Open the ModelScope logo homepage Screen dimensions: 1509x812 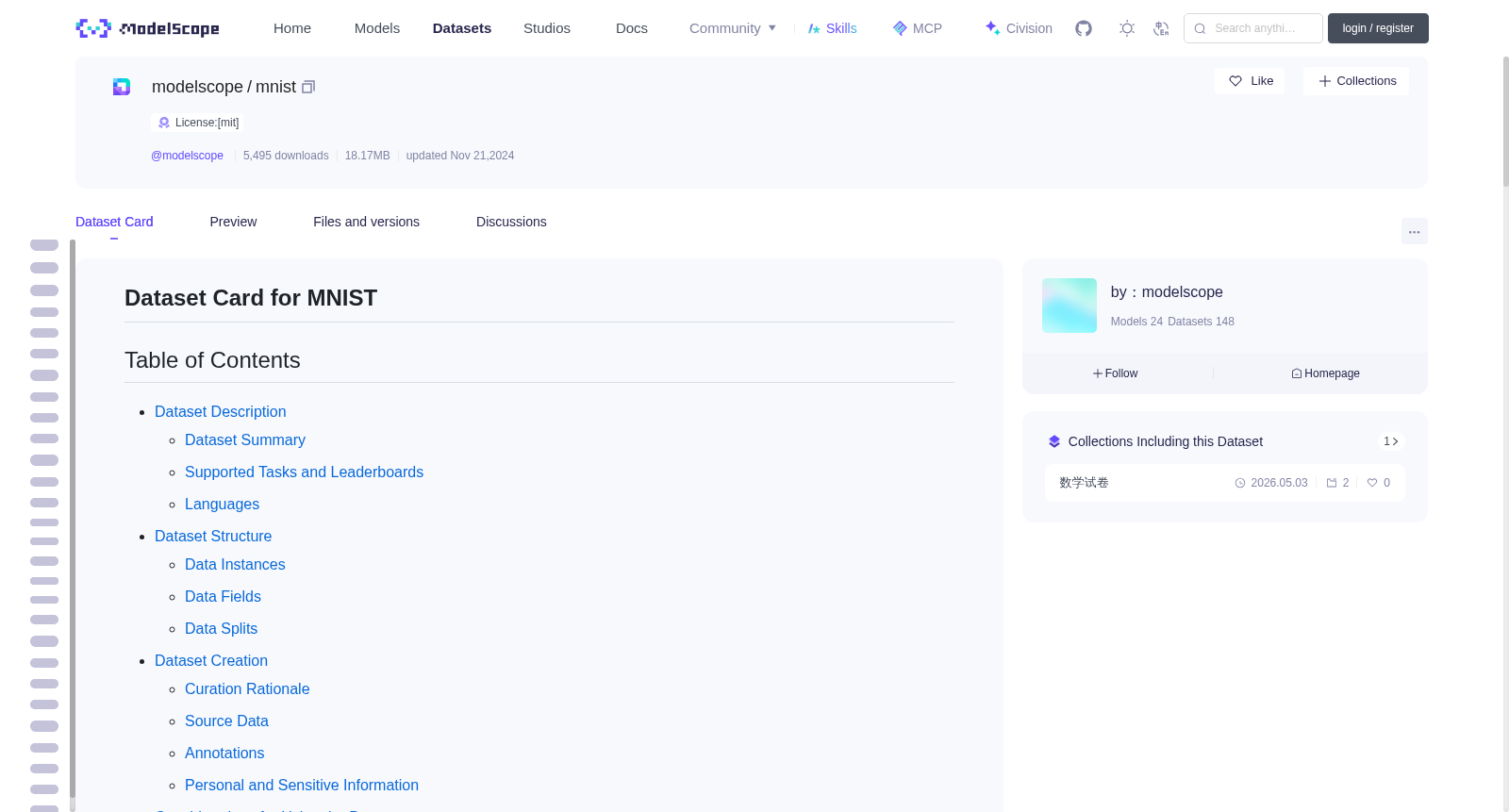point(147,28)
